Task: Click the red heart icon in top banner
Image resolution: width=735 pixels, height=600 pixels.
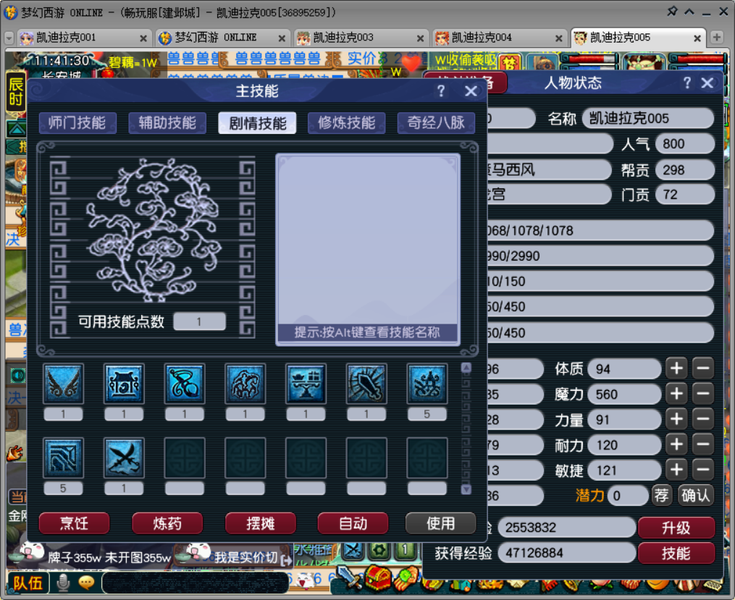Action: [412, 63]
